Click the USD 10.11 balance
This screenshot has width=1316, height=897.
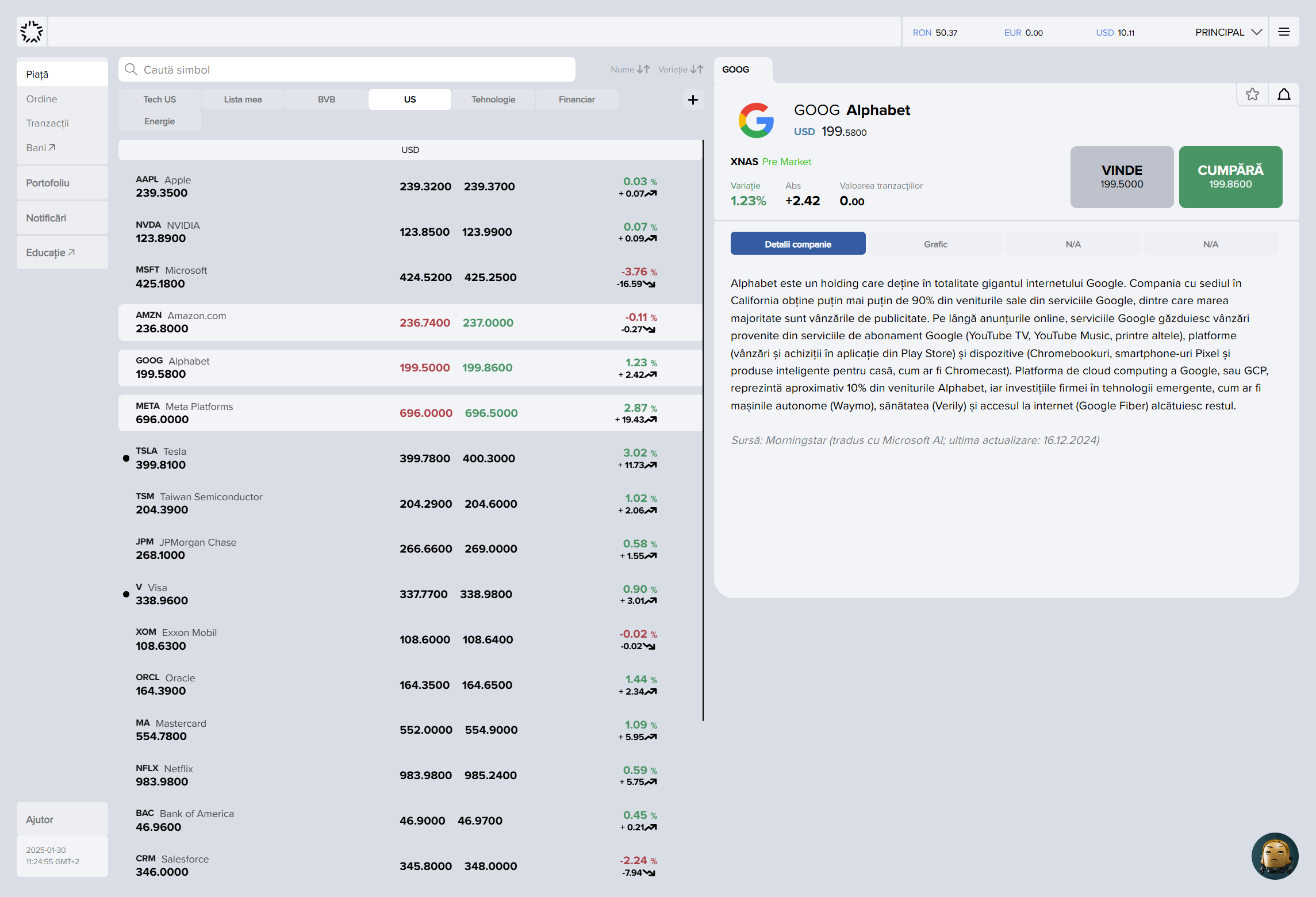(x=1115, y=33)
